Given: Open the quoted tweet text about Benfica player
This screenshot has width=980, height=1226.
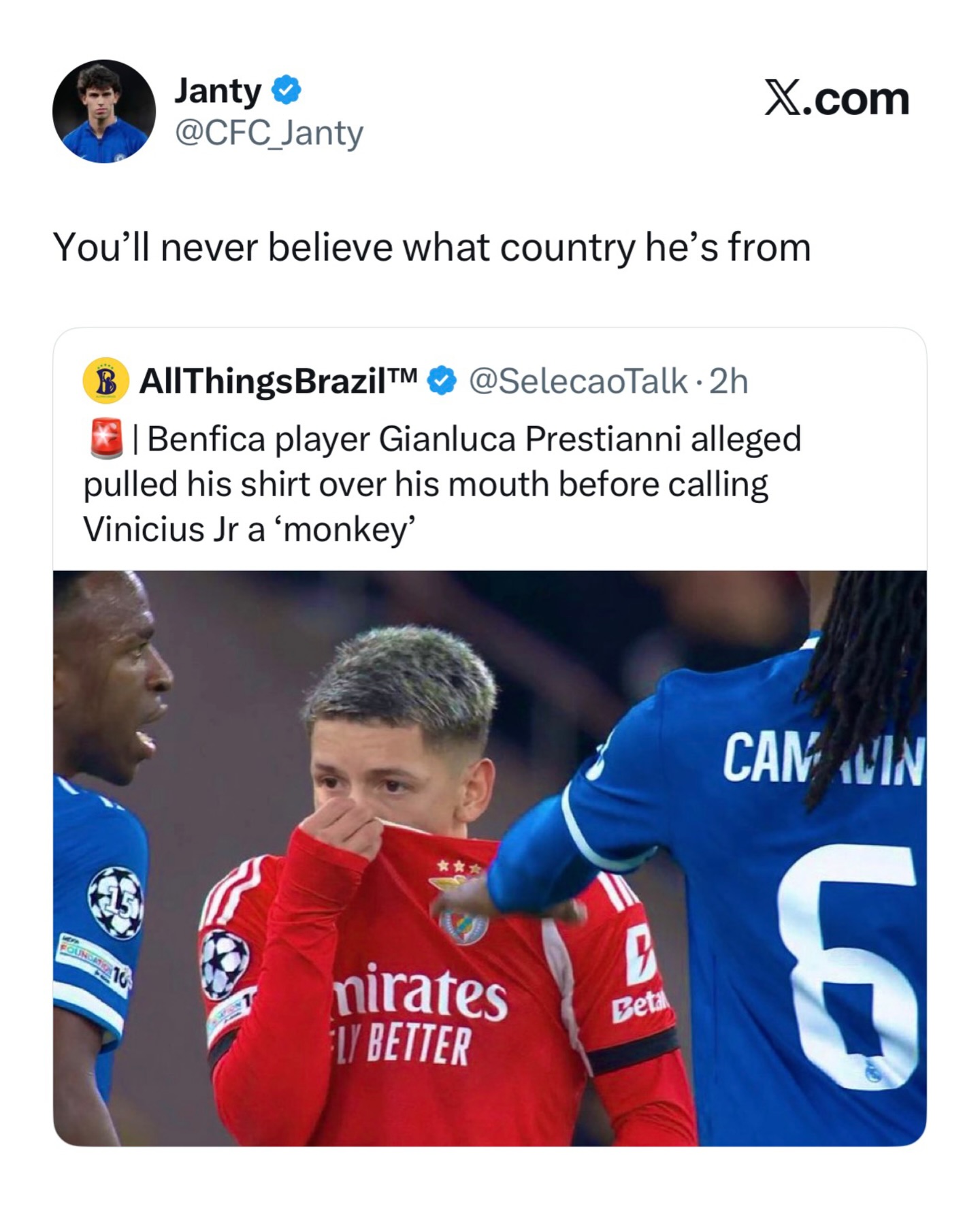Looking at the screenshot, I should [442, 484].
